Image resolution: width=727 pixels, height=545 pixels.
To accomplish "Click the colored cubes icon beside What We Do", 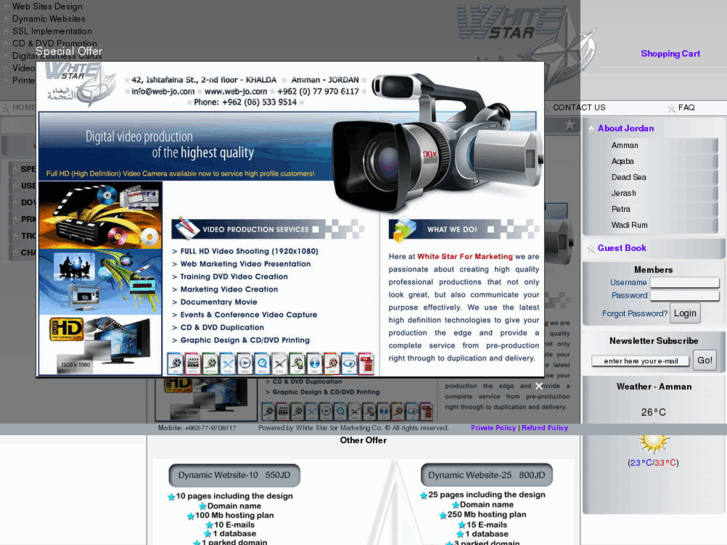I will (404, 229).
